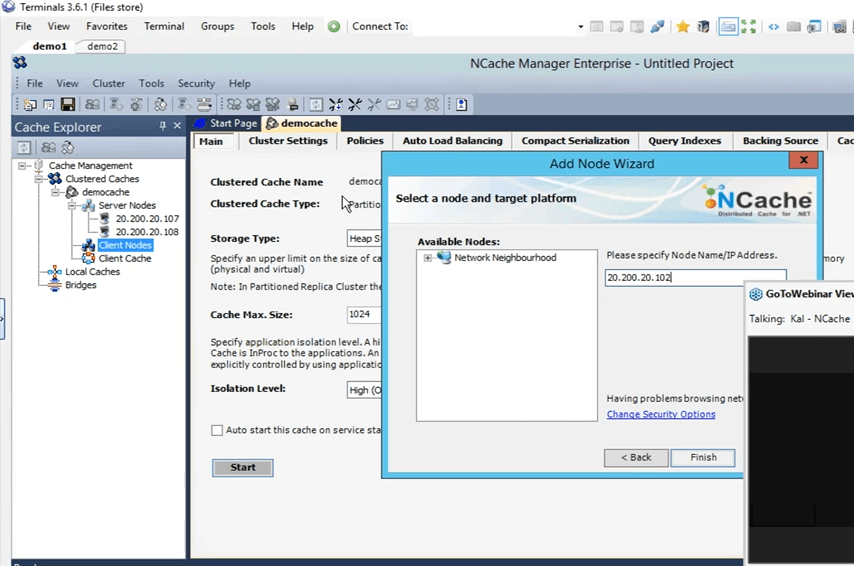
Task: Click the blue connect plug icon in Terminals toolbar
Action: [x=657, y=26]
